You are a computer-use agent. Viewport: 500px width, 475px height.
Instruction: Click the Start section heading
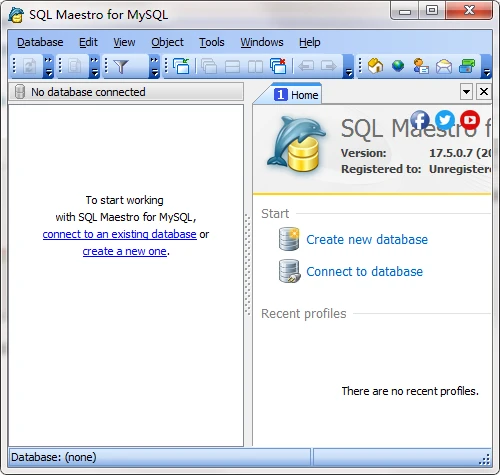point(275,213)
